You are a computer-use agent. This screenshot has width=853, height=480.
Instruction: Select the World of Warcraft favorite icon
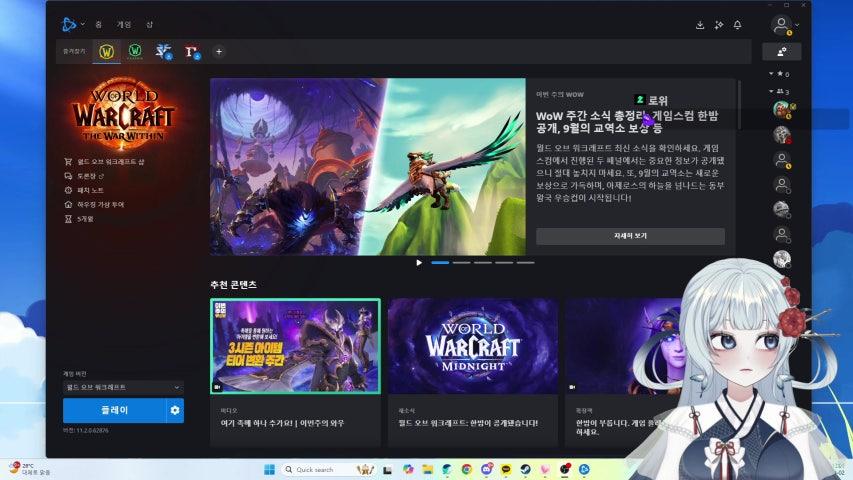107,52
